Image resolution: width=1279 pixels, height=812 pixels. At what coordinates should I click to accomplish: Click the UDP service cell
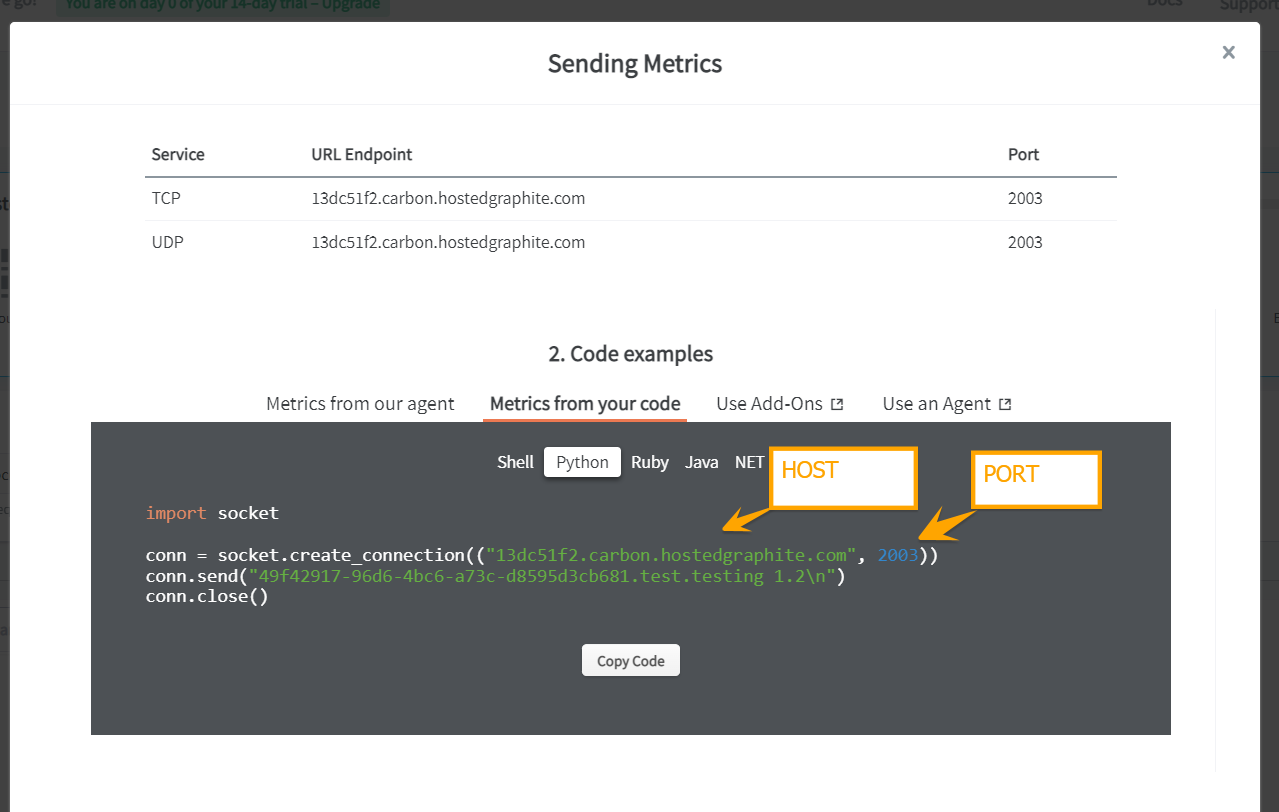click(166, 242)
